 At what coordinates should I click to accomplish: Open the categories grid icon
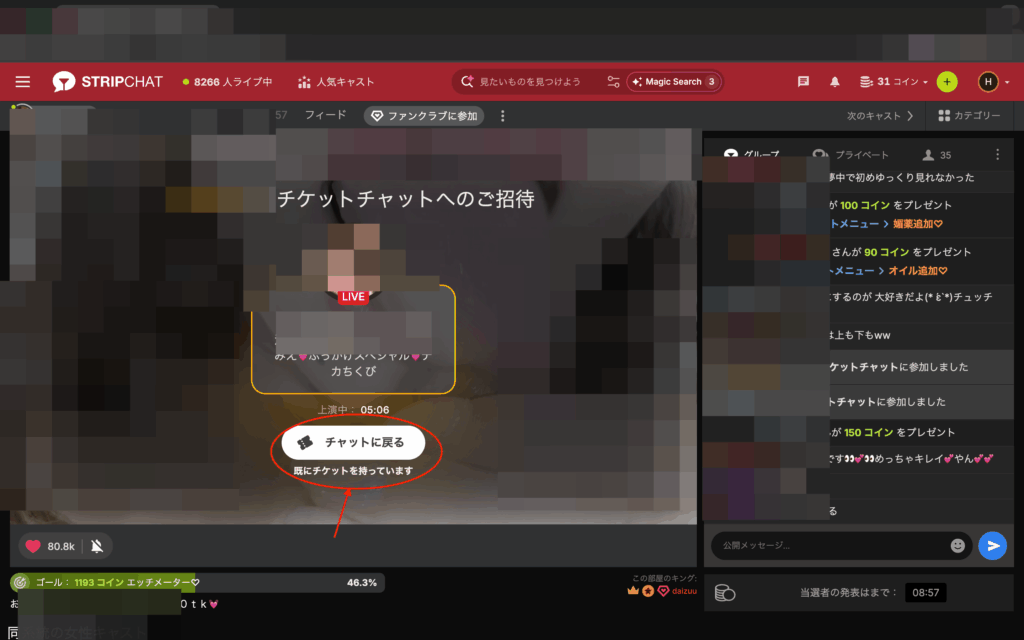tap(943, 116)
